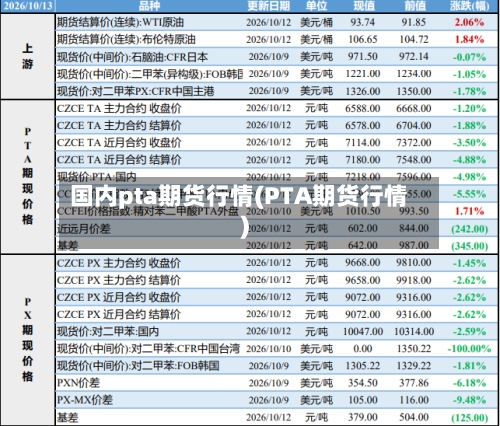Select the 379.00 basis current value
The width and height of the screenshot is (500, 426).
(x=363, y=417)
